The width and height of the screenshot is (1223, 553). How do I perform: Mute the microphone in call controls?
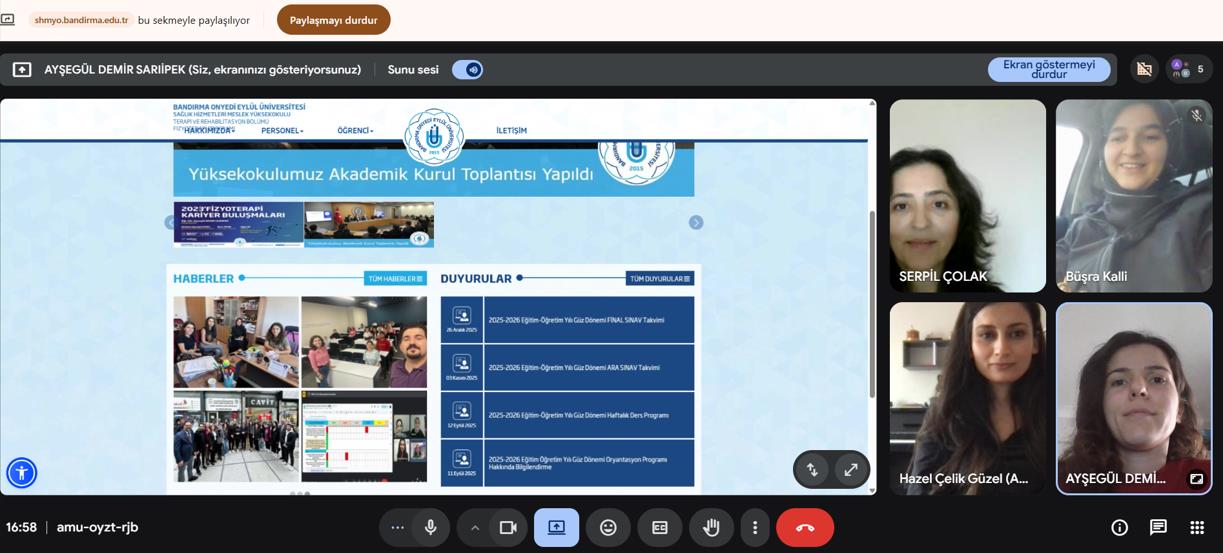point(431,528)
